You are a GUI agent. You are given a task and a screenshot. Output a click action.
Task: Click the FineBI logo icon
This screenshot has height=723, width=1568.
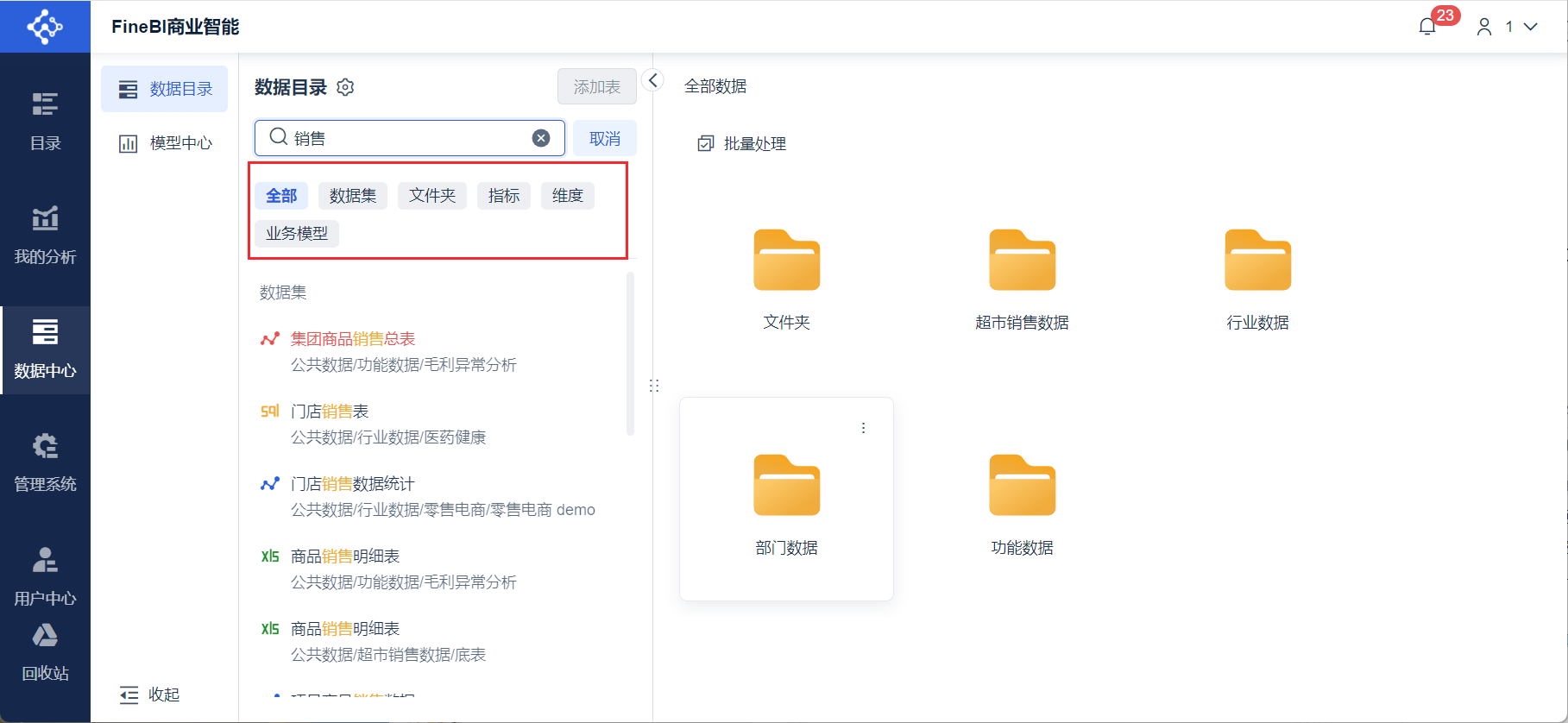(x=45, y=27)
